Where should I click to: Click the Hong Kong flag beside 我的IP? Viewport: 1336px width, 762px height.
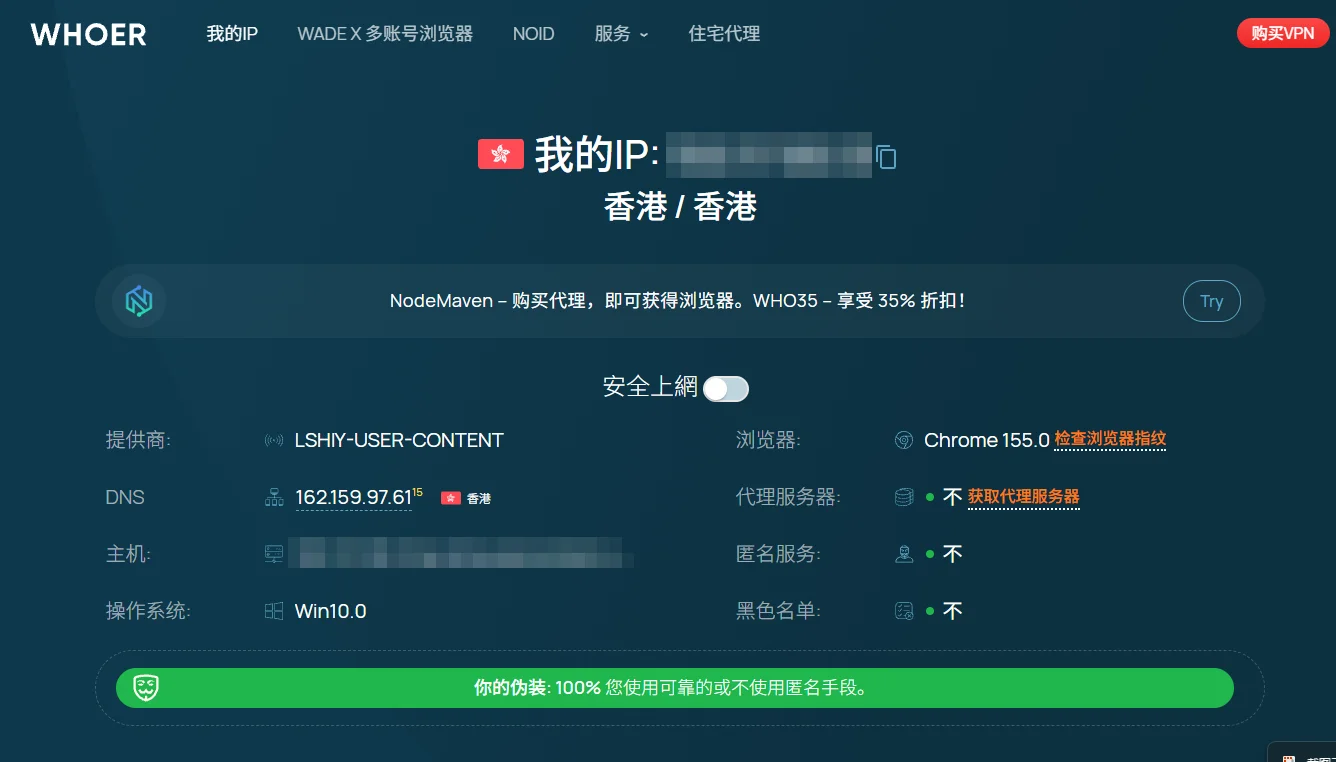pyautogui.click(x=501, y=154)
